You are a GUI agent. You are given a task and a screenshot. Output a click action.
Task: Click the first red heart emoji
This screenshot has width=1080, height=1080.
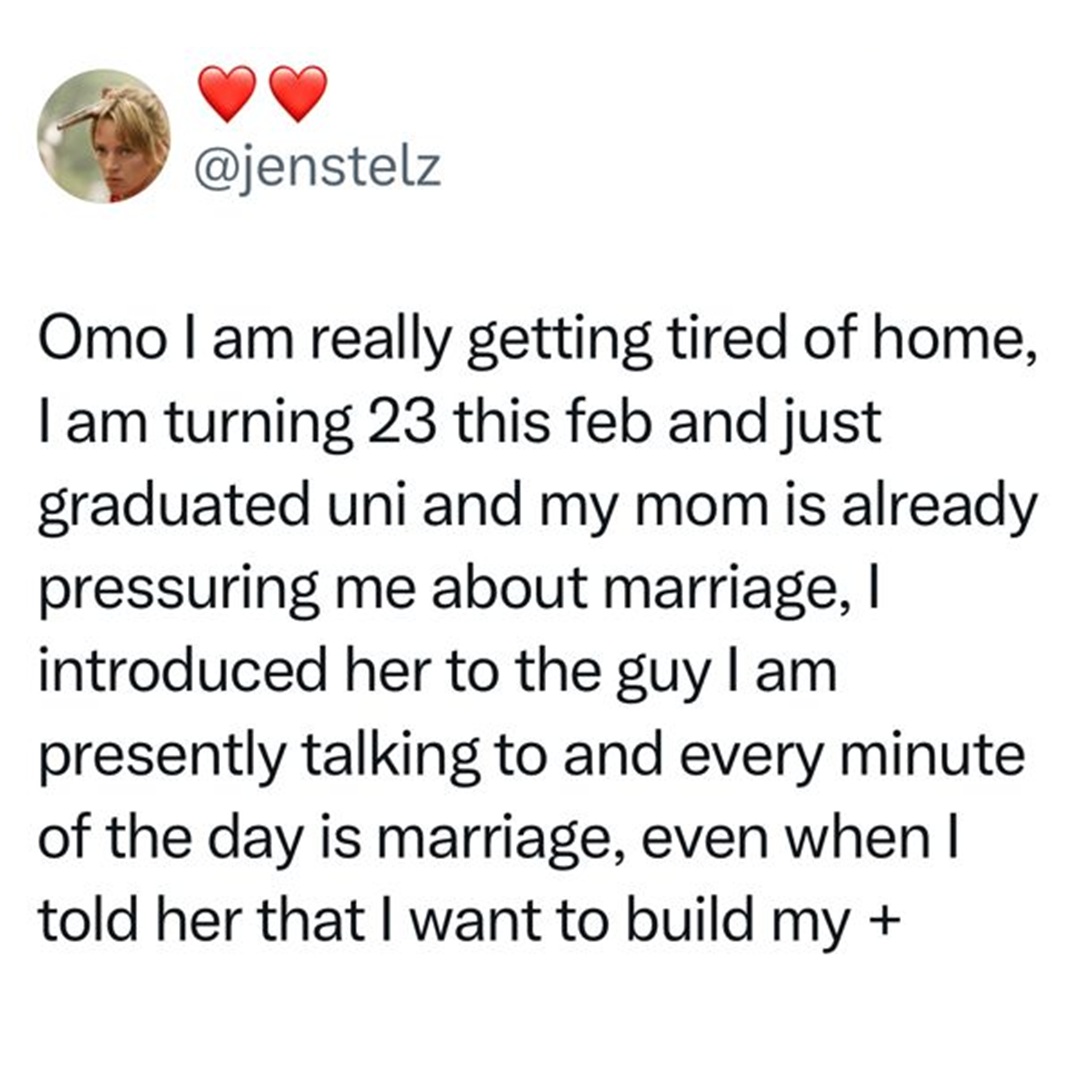(227, 94)
